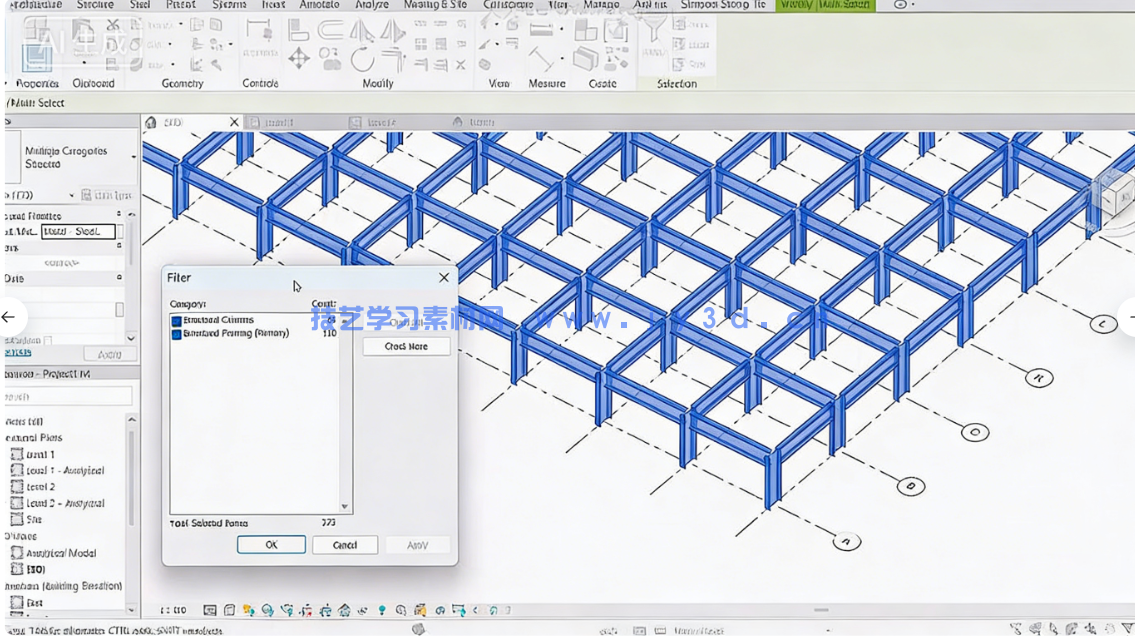Open the Multiple Categories type selector dropdown
Viewport: 1135px width, 636px height.
[x=133, y=157]
